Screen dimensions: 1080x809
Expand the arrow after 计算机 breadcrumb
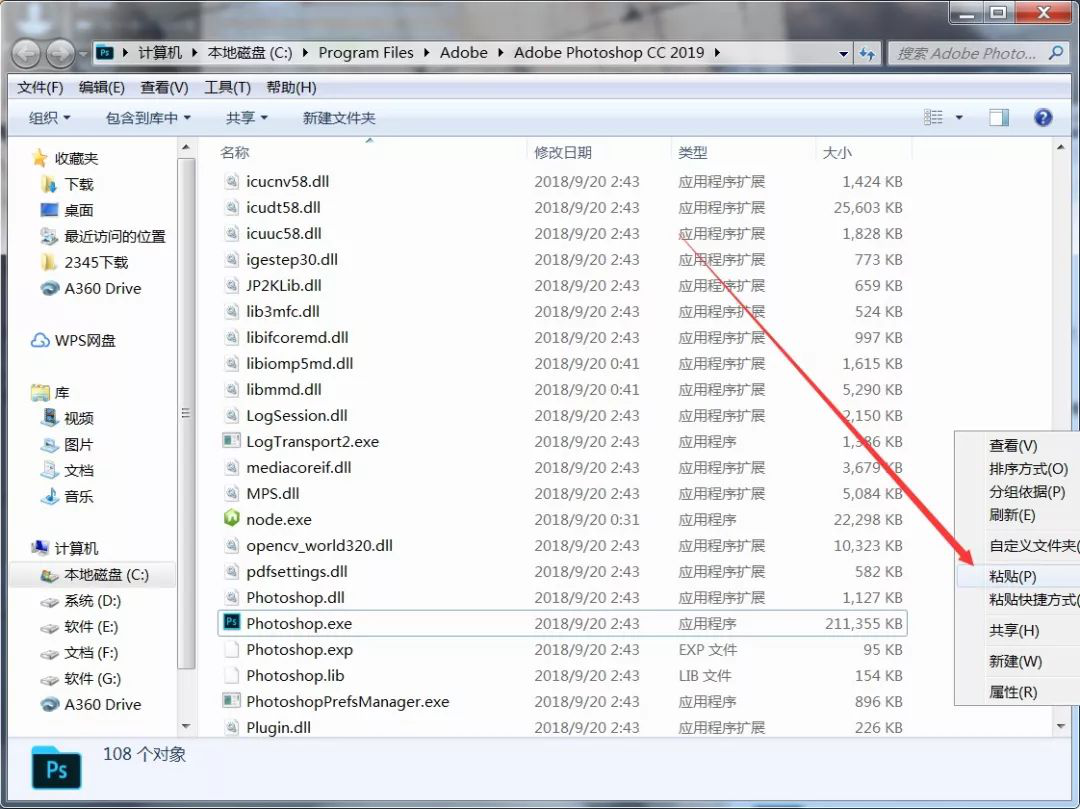coord(194,53)
